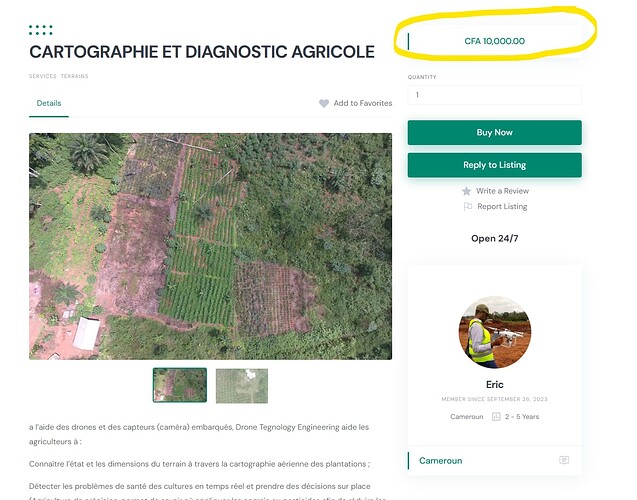Select the second plantation map thumbnail
The height and width of the screenshot is (500, 637).
(242, 385)
